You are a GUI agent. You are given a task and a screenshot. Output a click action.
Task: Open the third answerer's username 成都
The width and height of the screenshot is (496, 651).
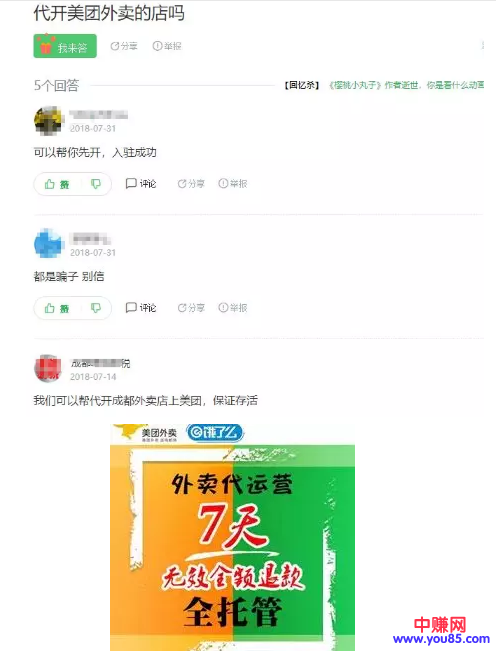point(100,364)
